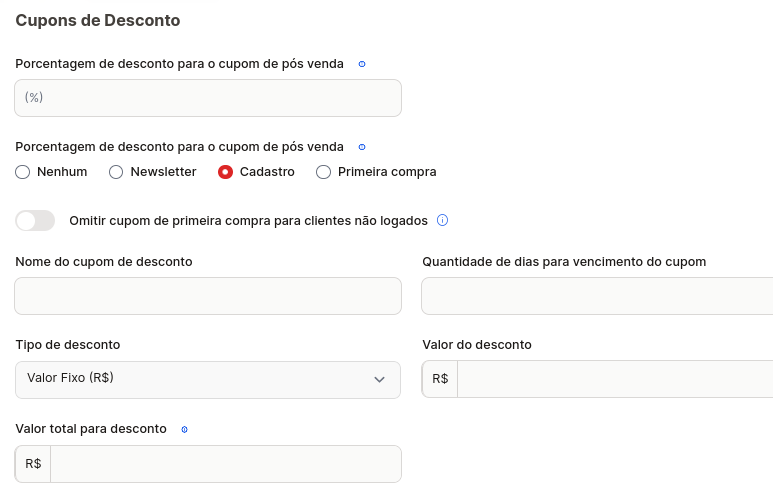
Task: Click info icon beside first post-sale percentage label
Action: point(362,64)
